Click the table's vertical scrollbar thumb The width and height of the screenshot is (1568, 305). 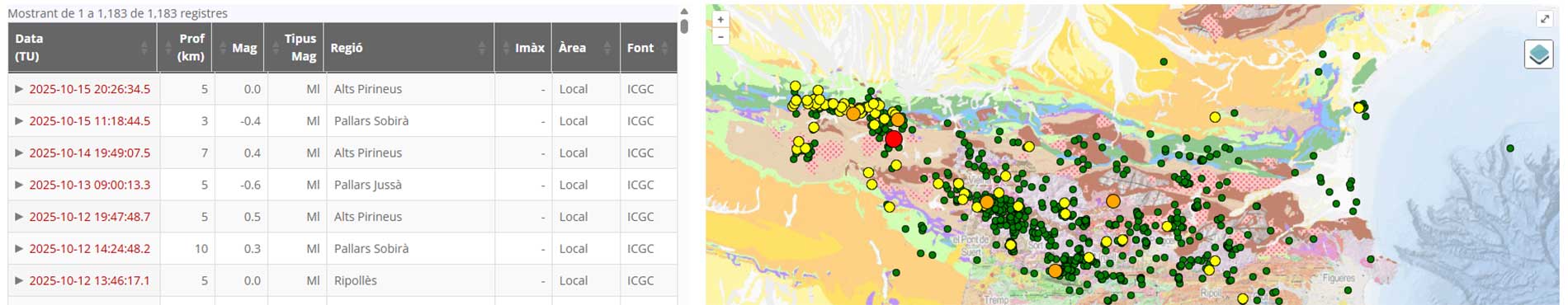(x=684, y=26)
